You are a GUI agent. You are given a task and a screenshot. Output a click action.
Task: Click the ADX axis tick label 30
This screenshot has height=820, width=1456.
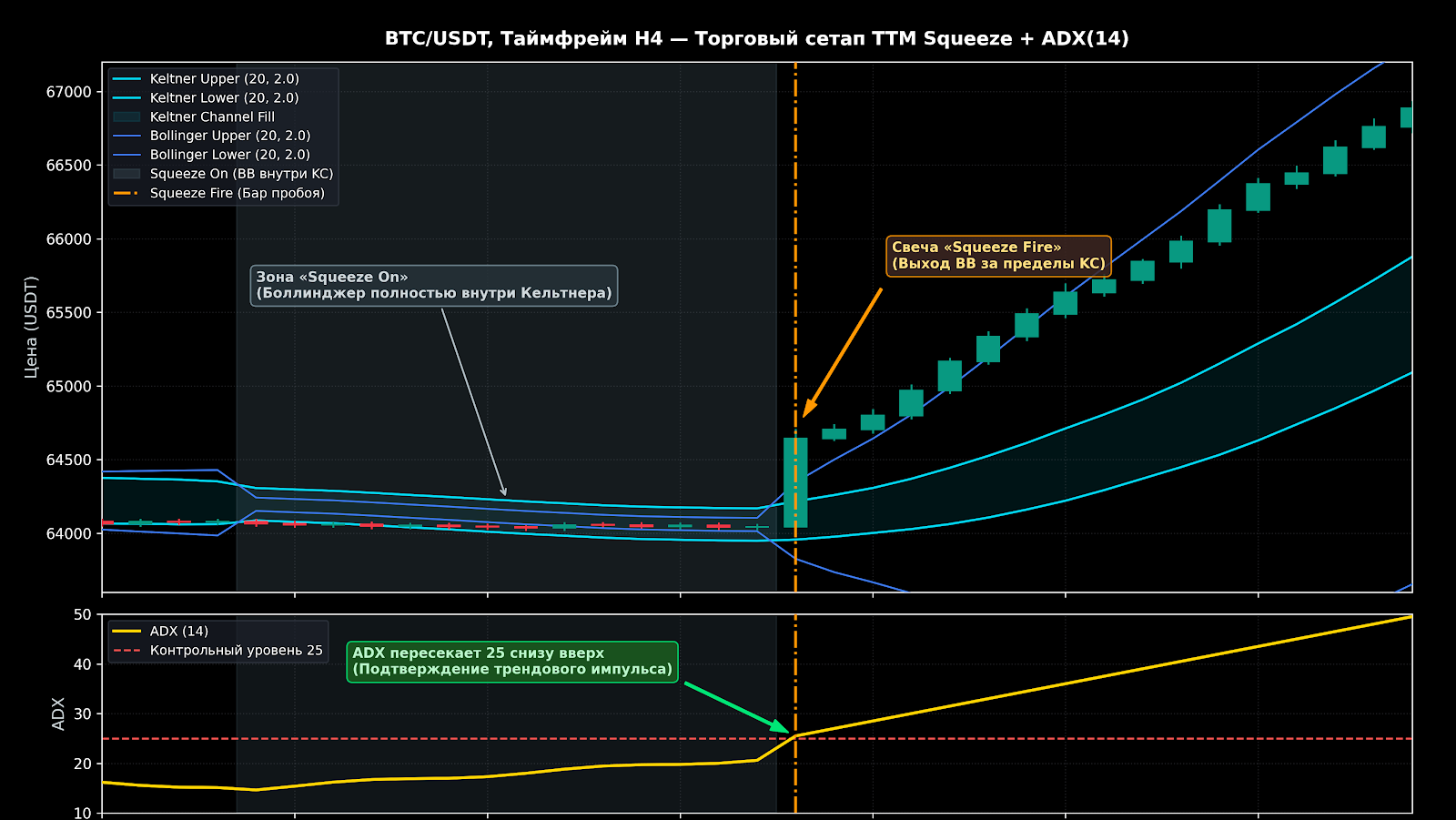pos(83,714)
